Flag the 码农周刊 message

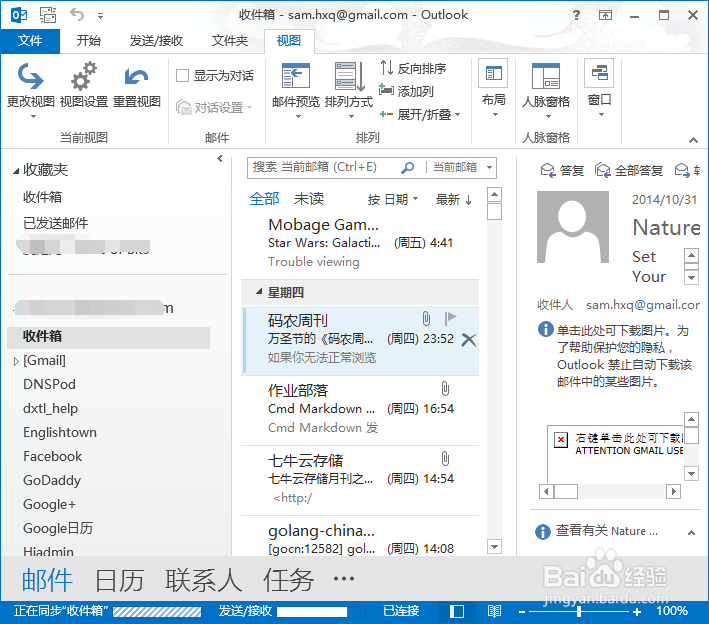[450, 318]
